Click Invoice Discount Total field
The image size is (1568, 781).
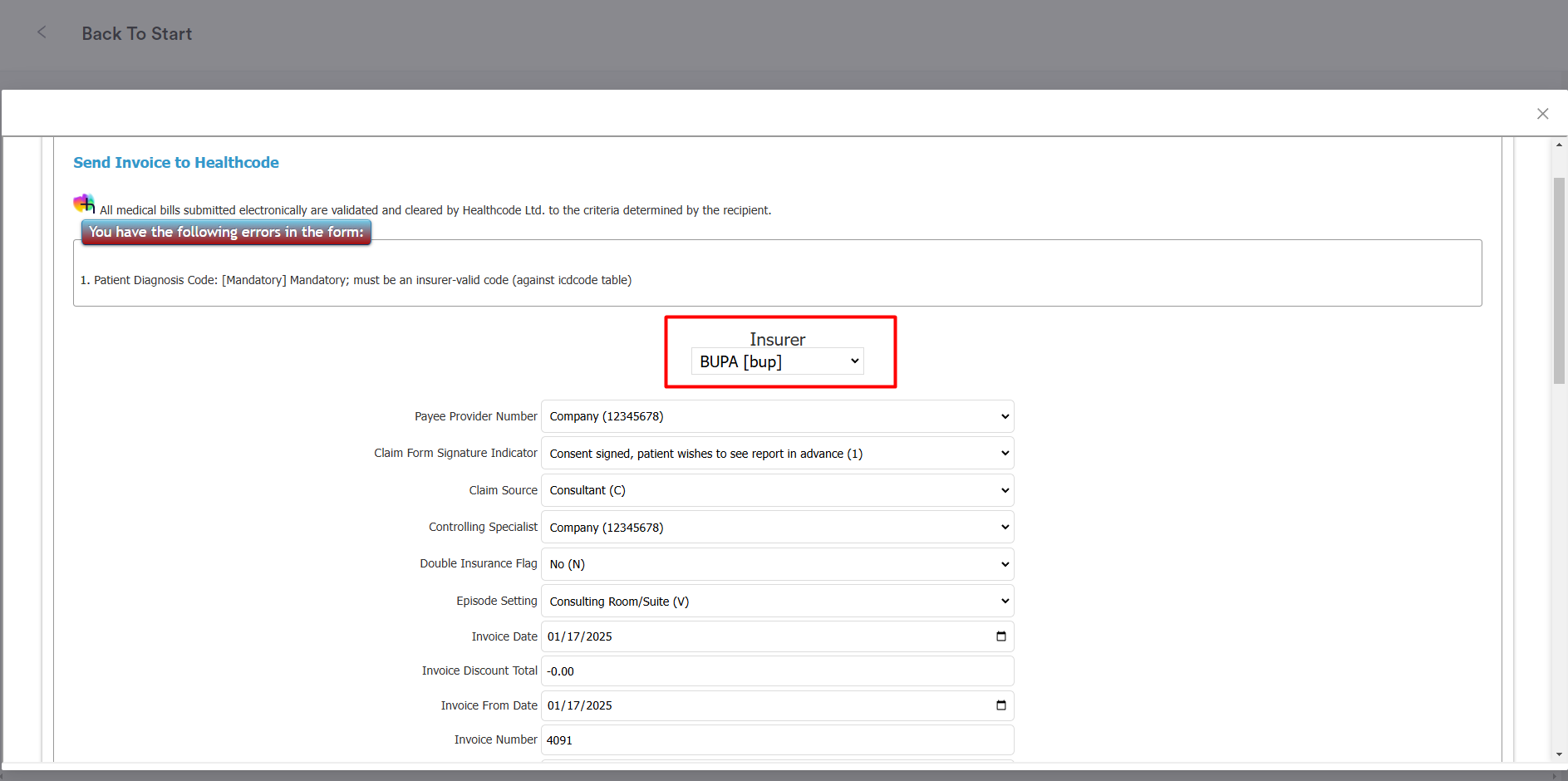click(778, 671)
